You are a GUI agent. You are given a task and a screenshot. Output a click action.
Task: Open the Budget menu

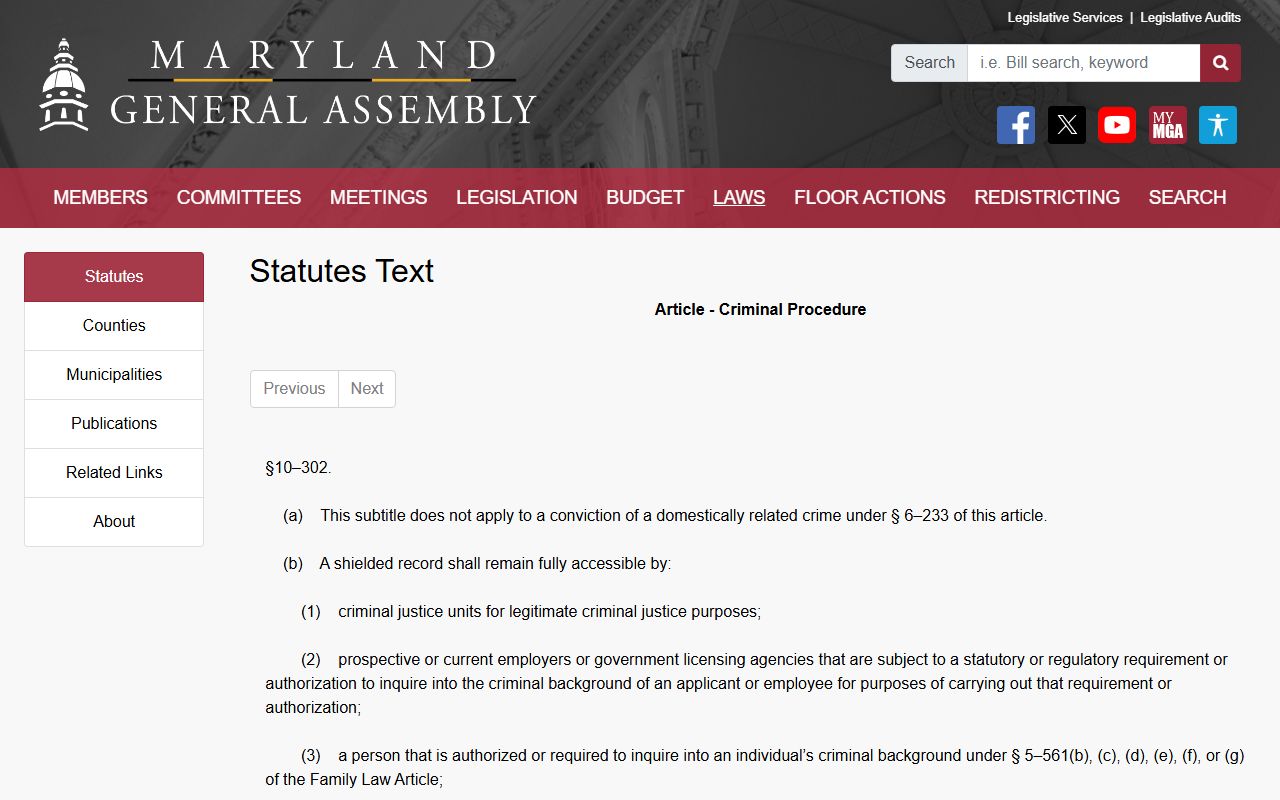[645, 198]
